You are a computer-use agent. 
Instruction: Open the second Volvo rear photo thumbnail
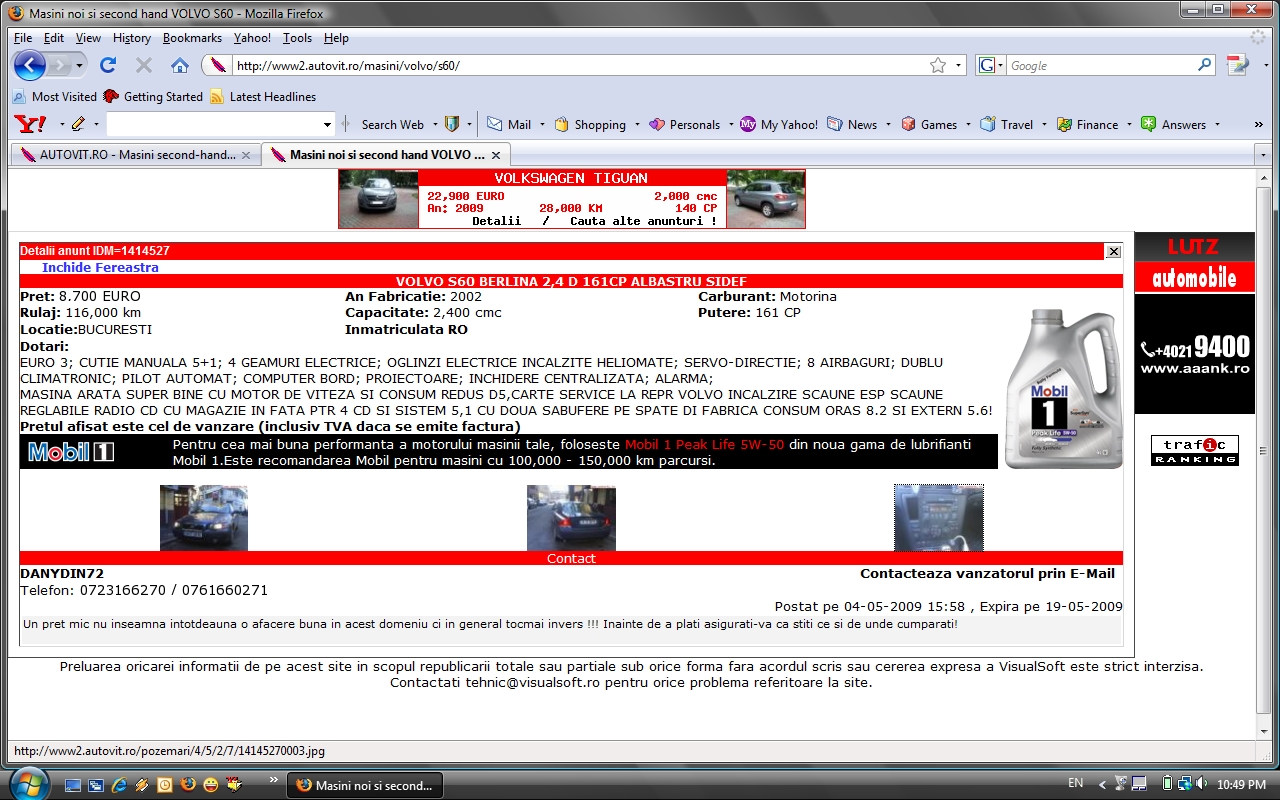pos(571,518)
